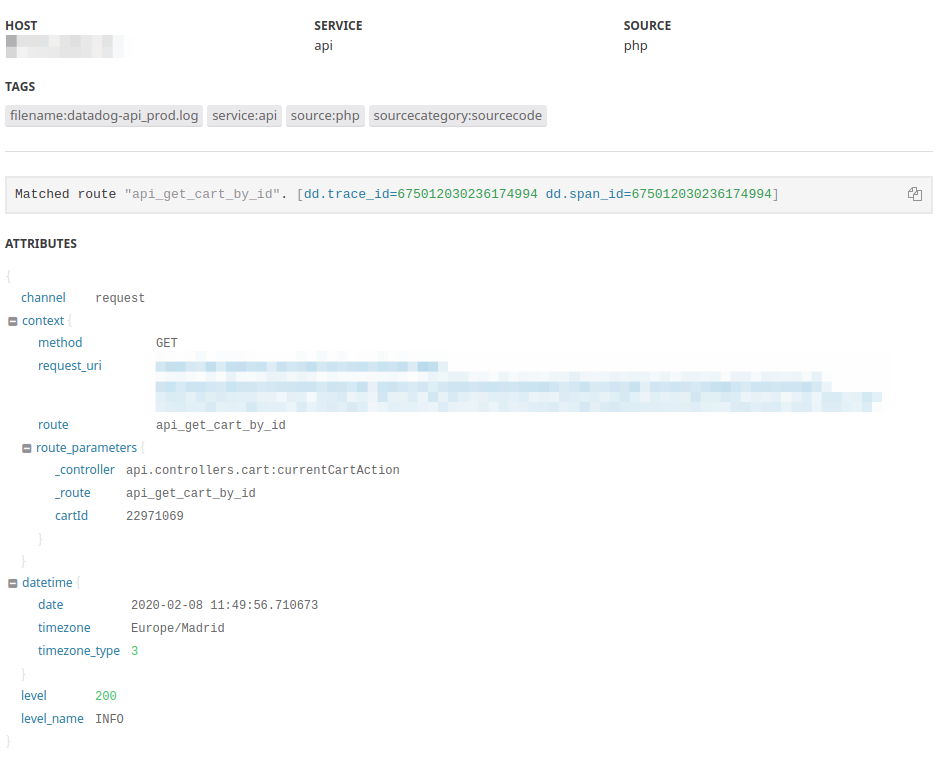Collapse the route_parameters section
Screen dimensions: 942x777
point(26,448)
